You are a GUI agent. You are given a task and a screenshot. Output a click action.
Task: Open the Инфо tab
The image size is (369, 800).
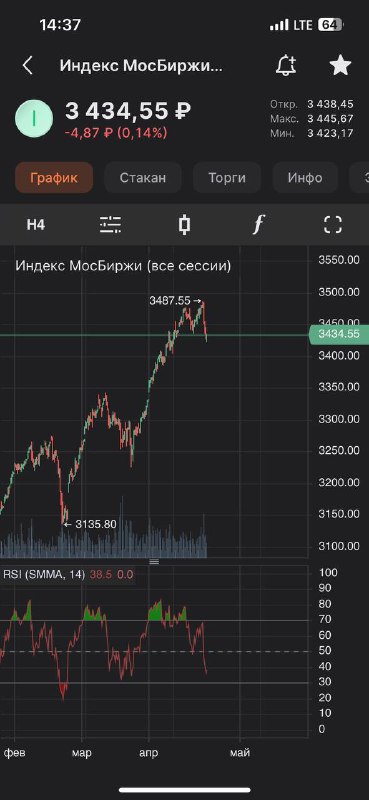pos(305,178)
